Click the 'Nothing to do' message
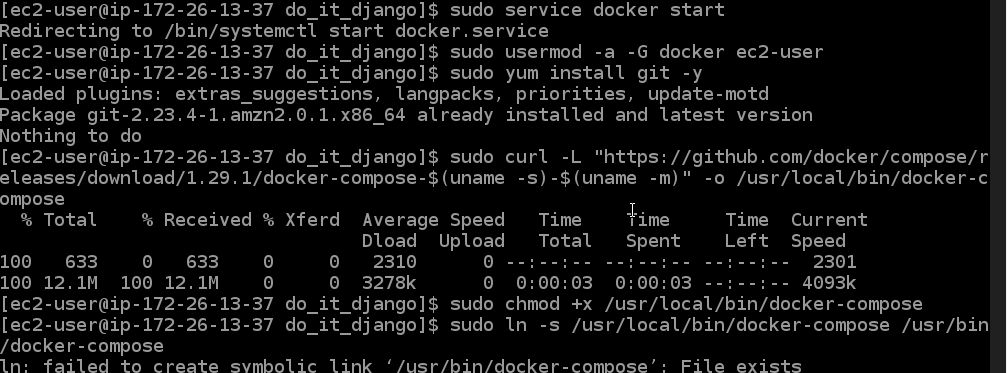This screenshot has width=1007, height=373. click(71, 136)
